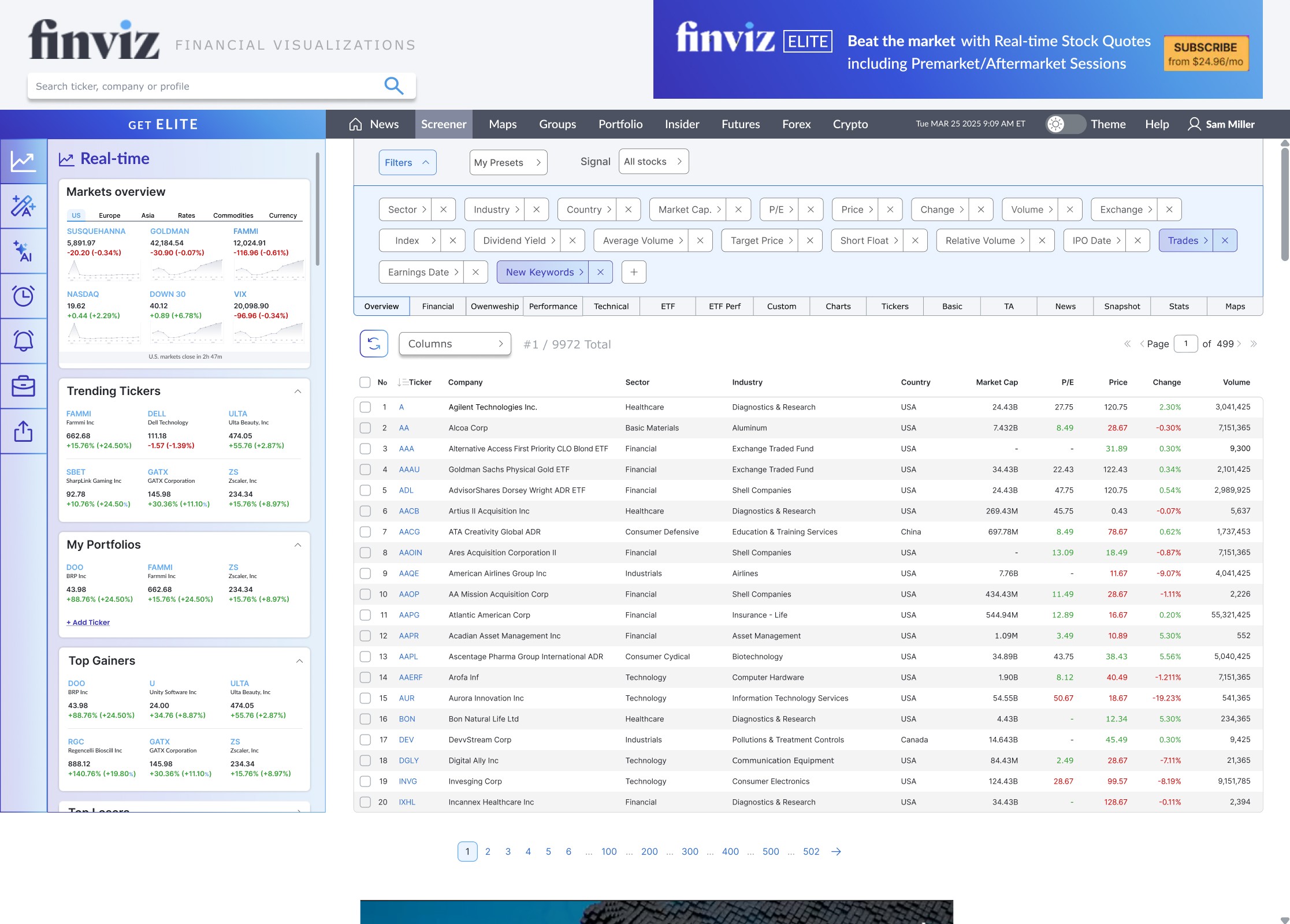Click the user profile icon

tap(1194, 124)
